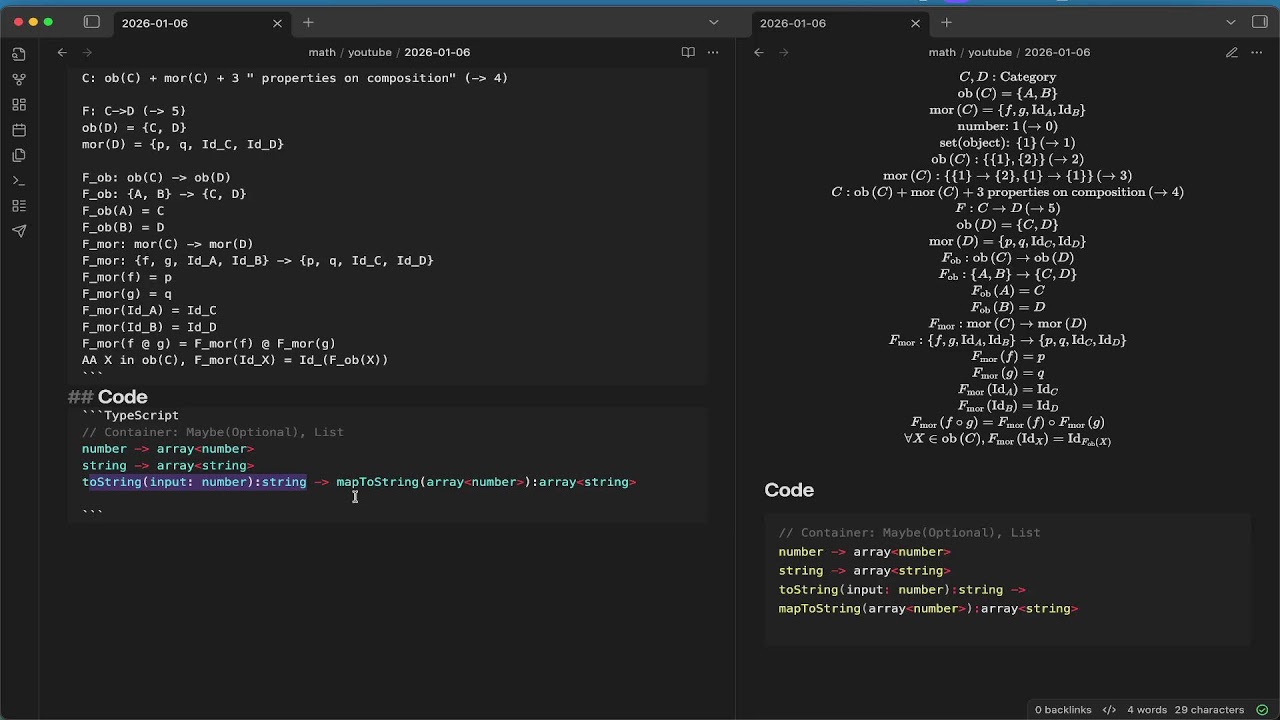Open the youtube folder breadcrumb in the left pane
Screen dimensions: 1280x720
pos(370,52)
